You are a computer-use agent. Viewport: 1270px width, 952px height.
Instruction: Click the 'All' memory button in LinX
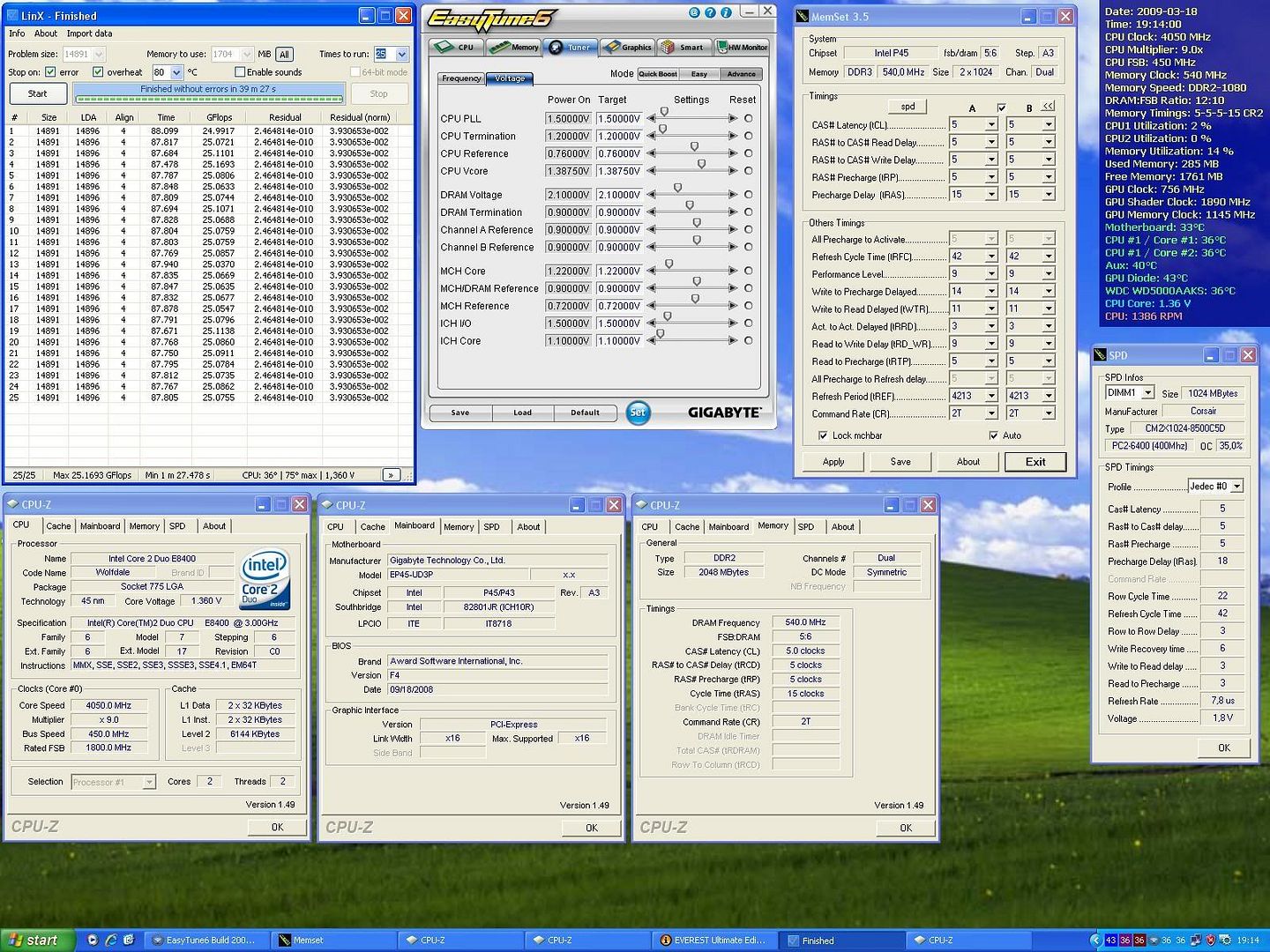click(x=284, y=55)
